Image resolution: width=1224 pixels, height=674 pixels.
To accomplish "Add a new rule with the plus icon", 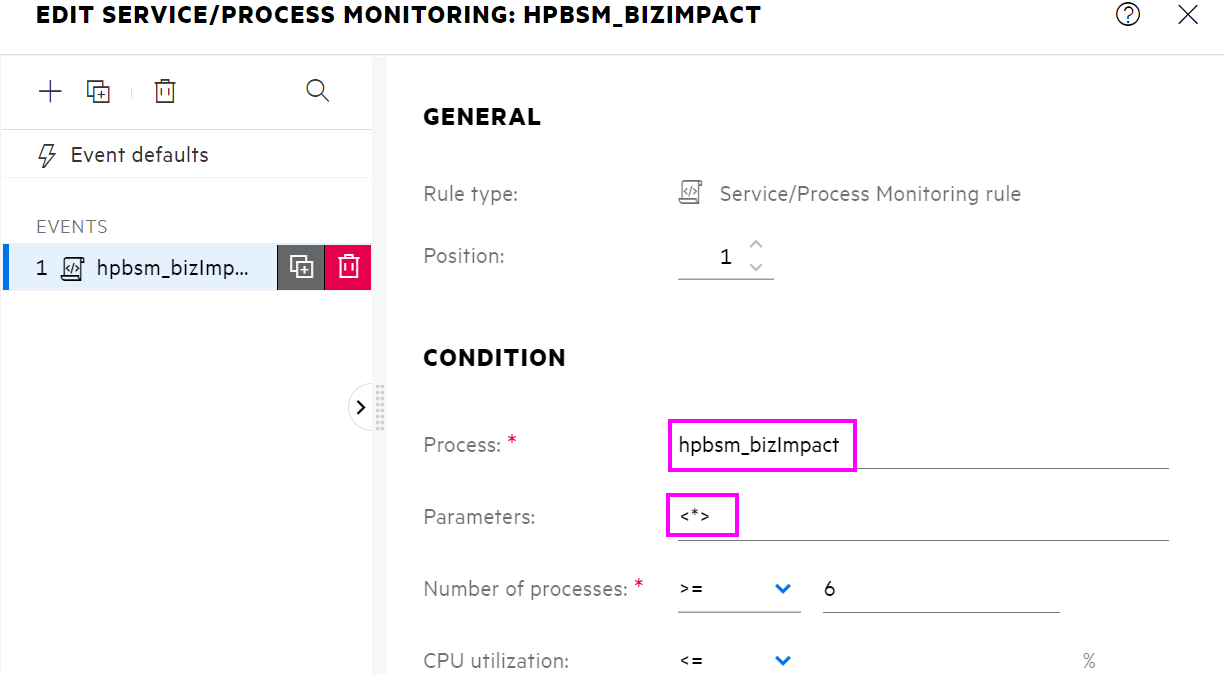I will (x=50, y=91).
